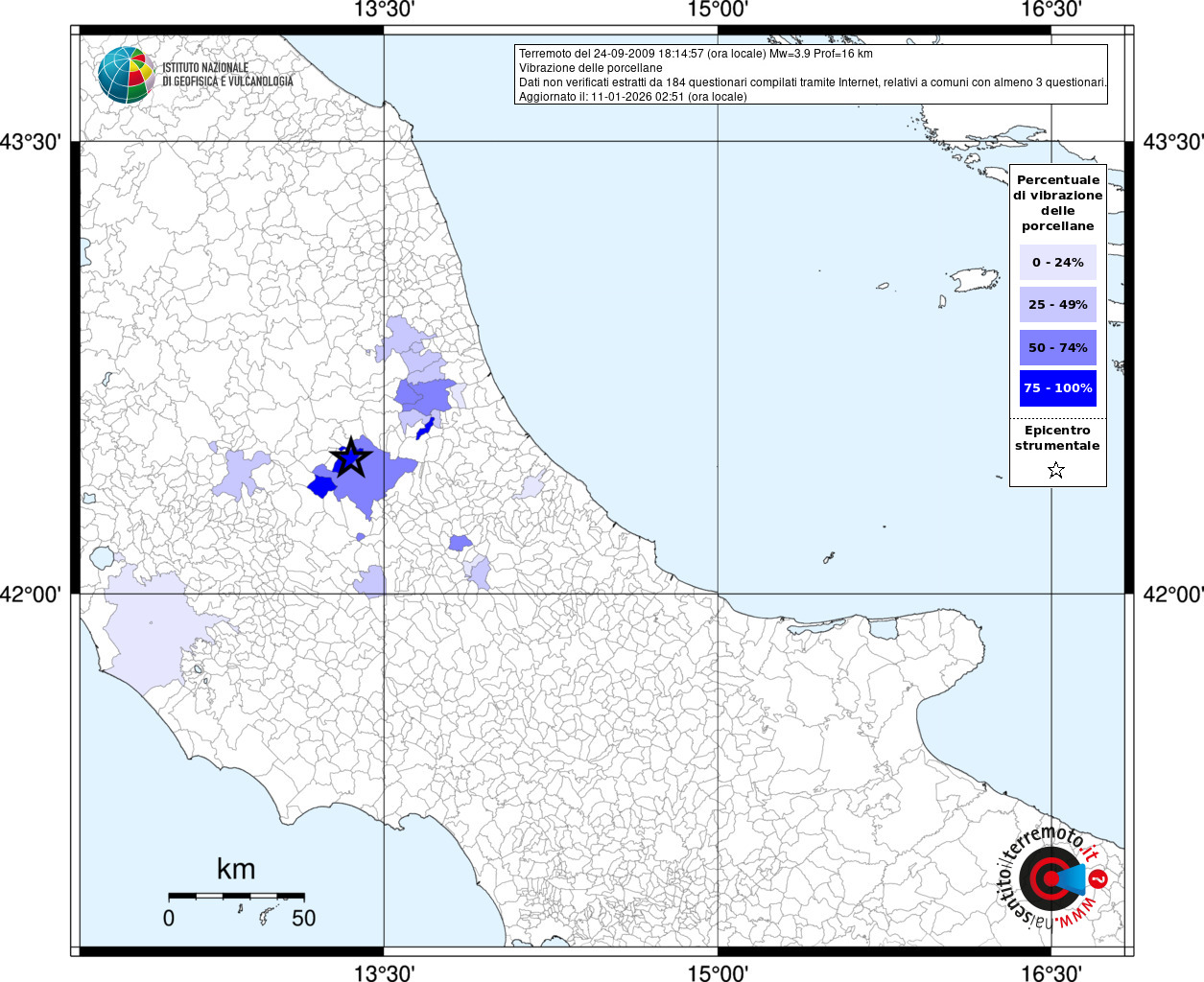Click the 'Terremoto del 24-09-2009' header line

tap(696, 54)
